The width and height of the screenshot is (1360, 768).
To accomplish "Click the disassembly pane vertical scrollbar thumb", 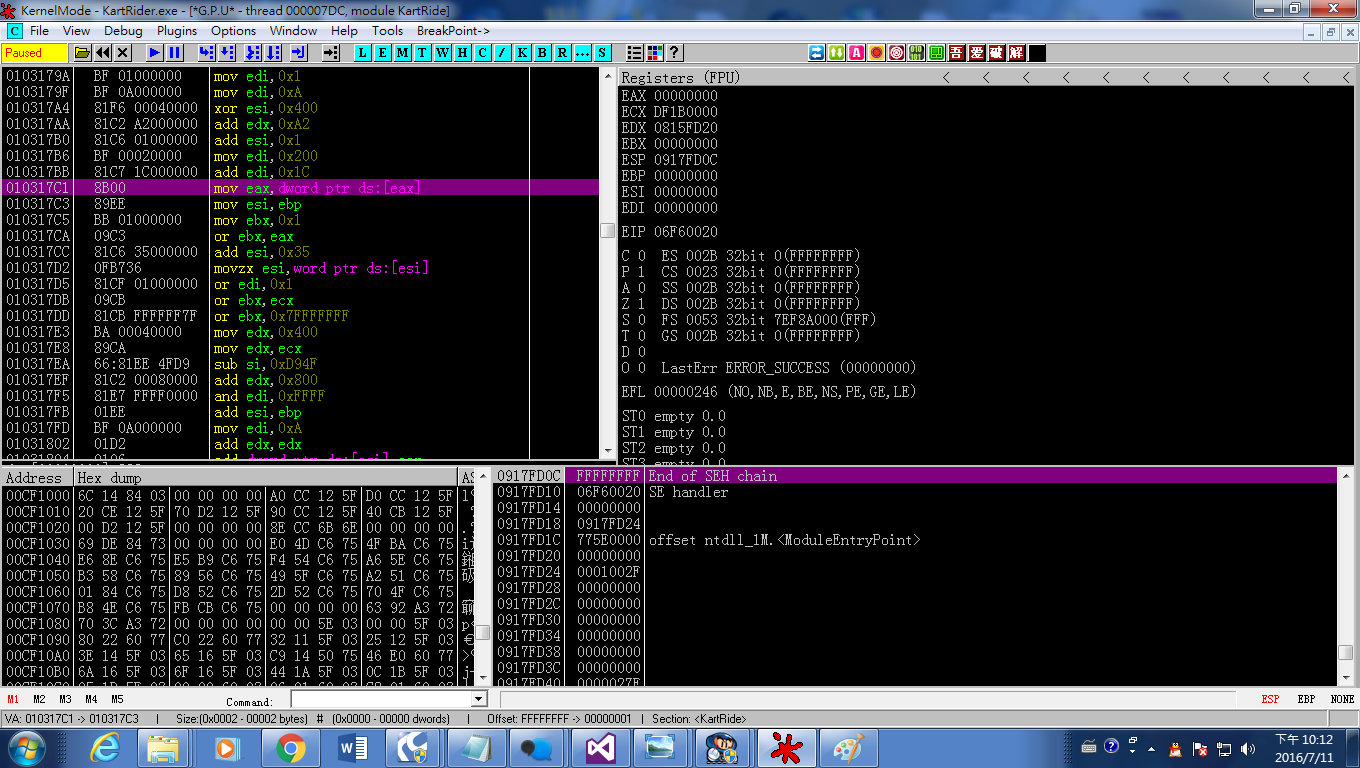I will [607, 230].
